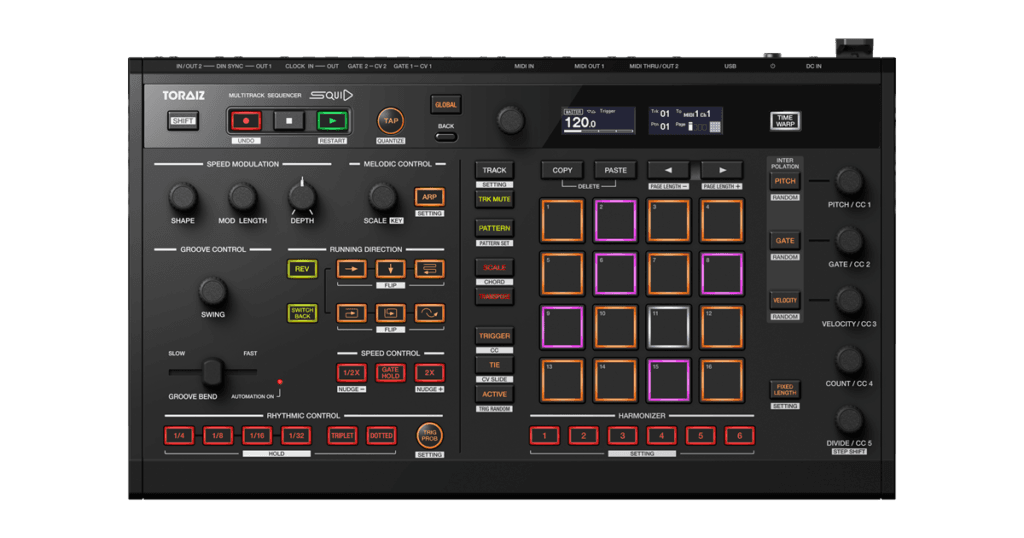Toggle the ARP arpeggiator button
Viewport: 1024px width, 538px height.
(x=429, y=197)
